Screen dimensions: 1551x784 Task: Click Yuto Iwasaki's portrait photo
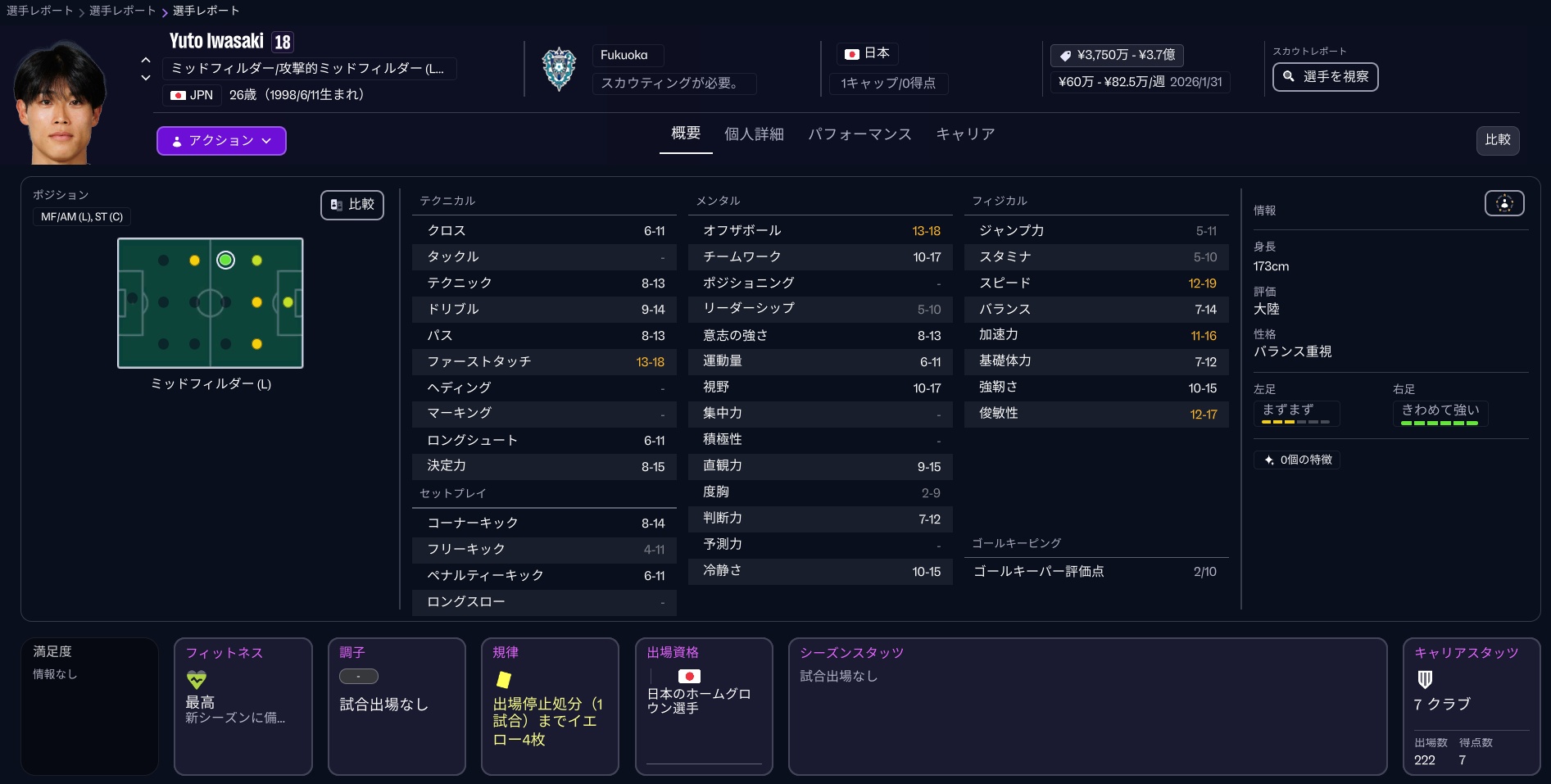(x=60, y=102)
